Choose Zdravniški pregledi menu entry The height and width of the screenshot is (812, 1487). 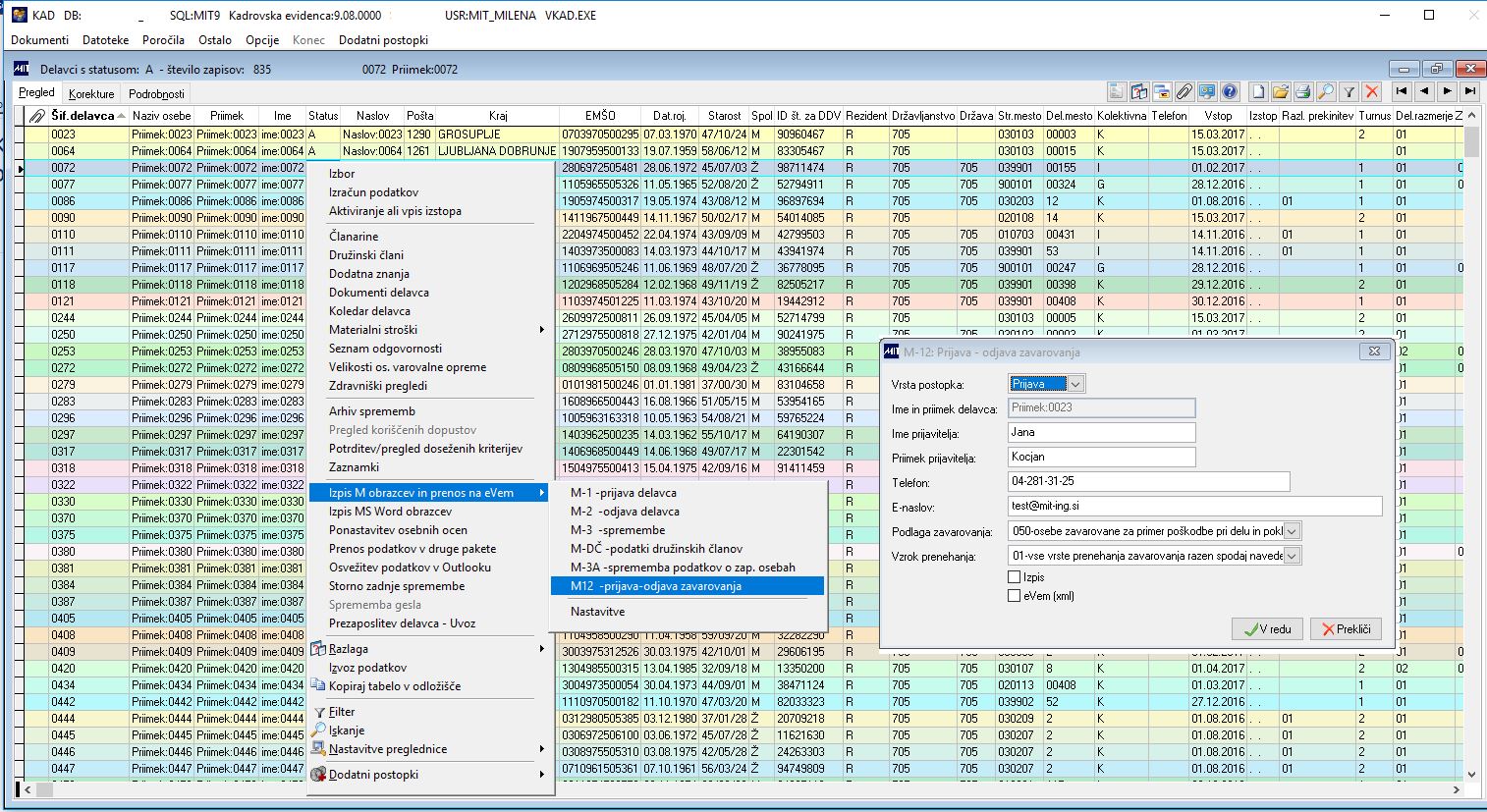(x=431, y=386)
